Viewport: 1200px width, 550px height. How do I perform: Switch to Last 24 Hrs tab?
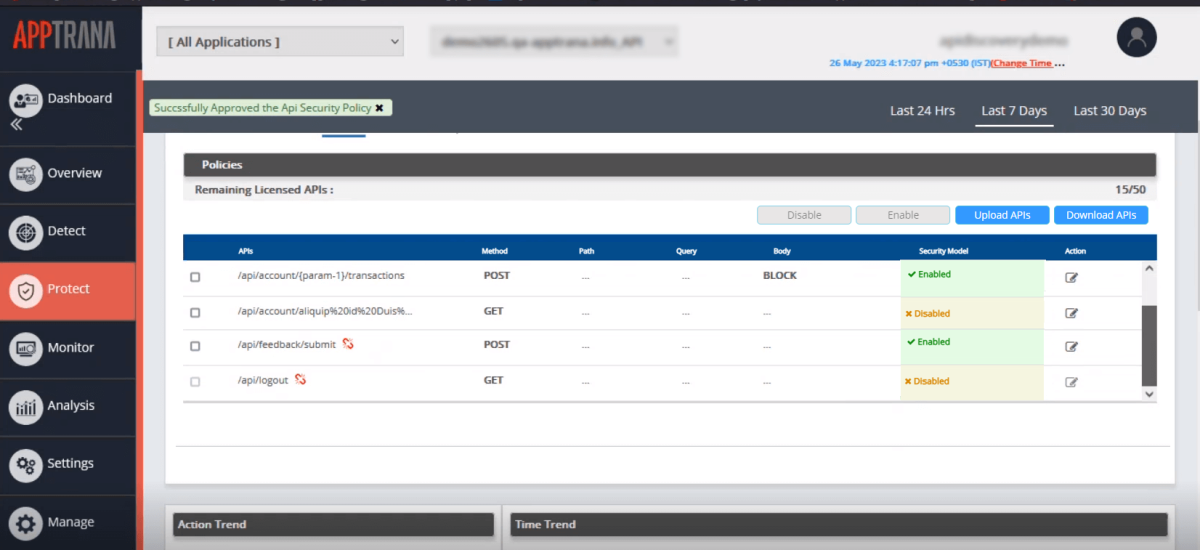(x=922, y=111)
